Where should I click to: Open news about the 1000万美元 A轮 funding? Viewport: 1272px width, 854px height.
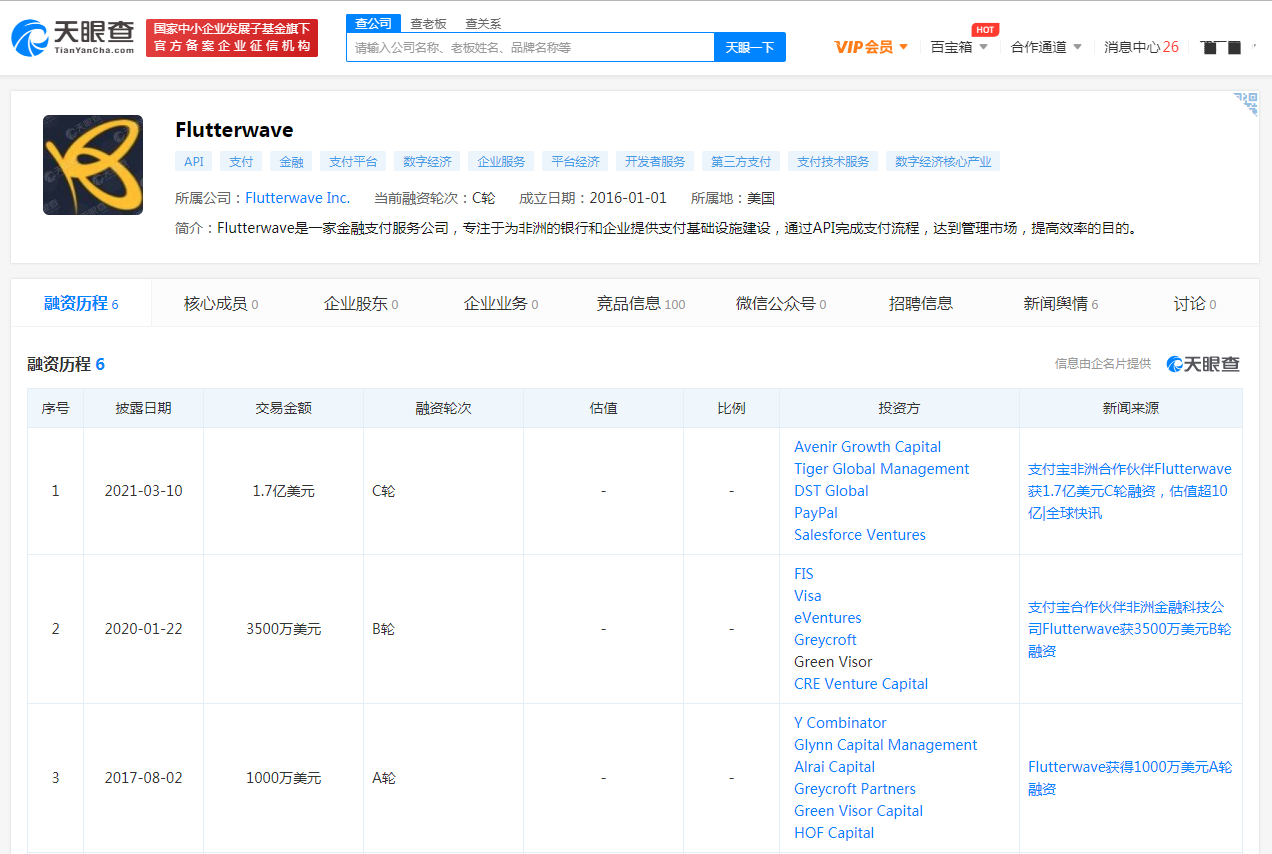coord(1130,778)
